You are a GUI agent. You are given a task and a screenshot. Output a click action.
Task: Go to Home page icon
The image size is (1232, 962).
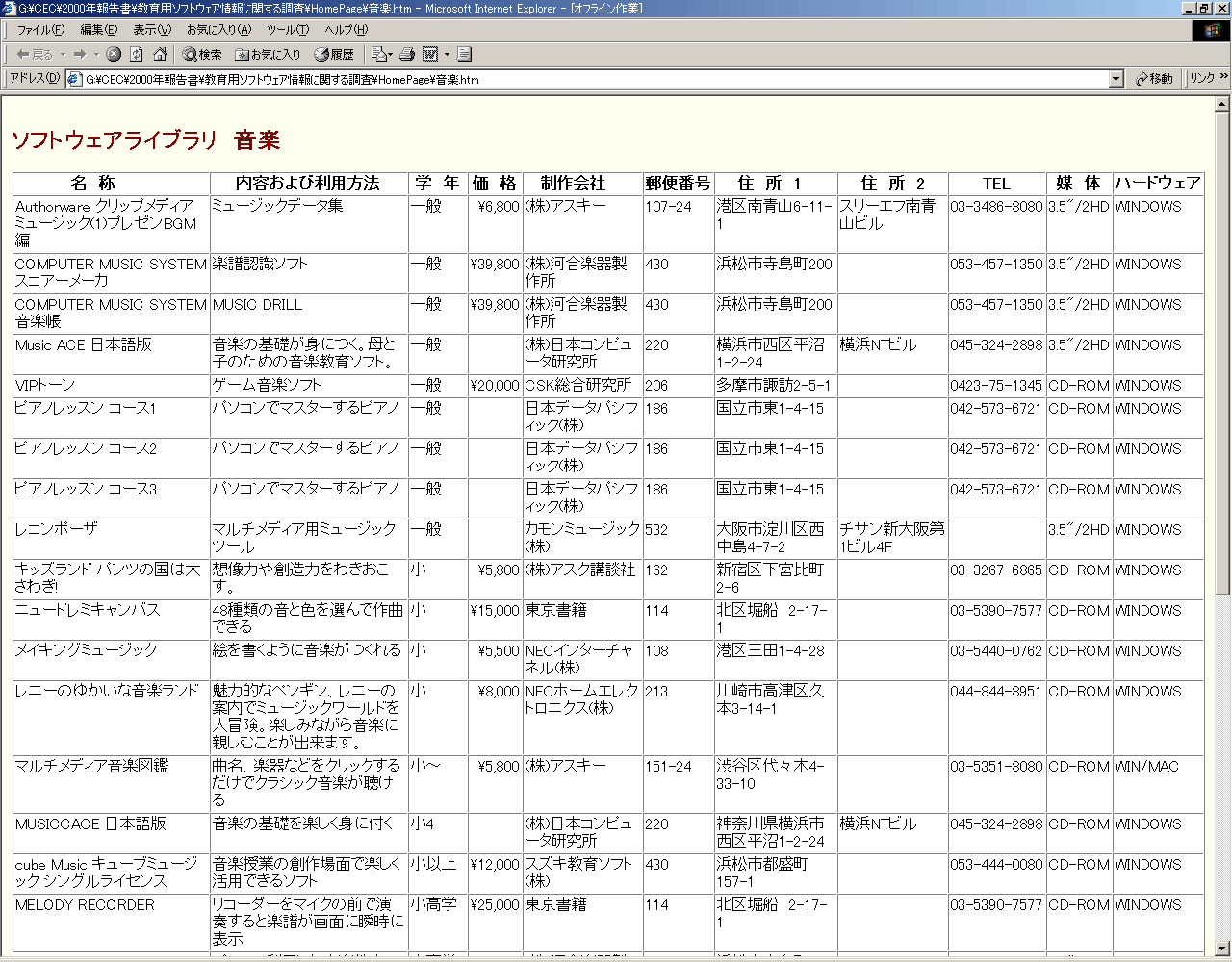[x=160, y=54]
